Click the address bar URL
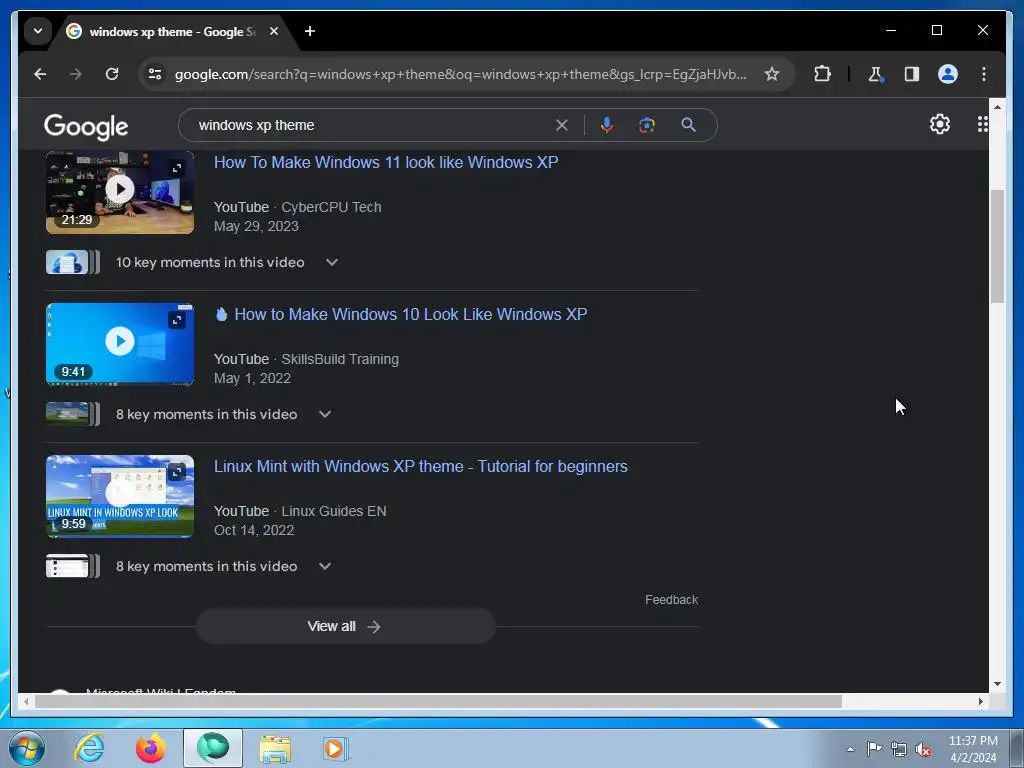The height and width of the screenshot is (768, 1024). click(460, 74)
